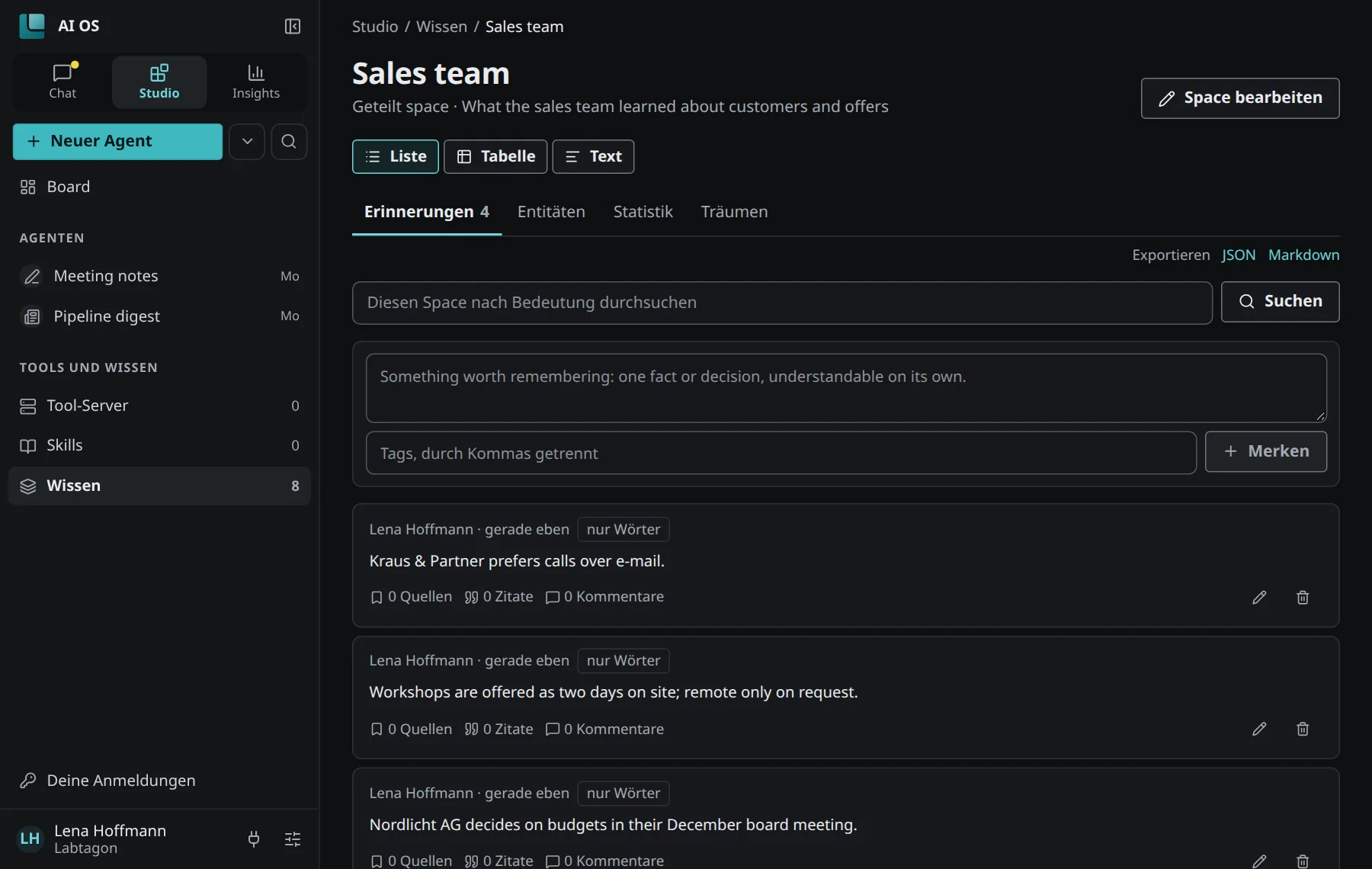Click the LH user avatar

pos(30,839)
